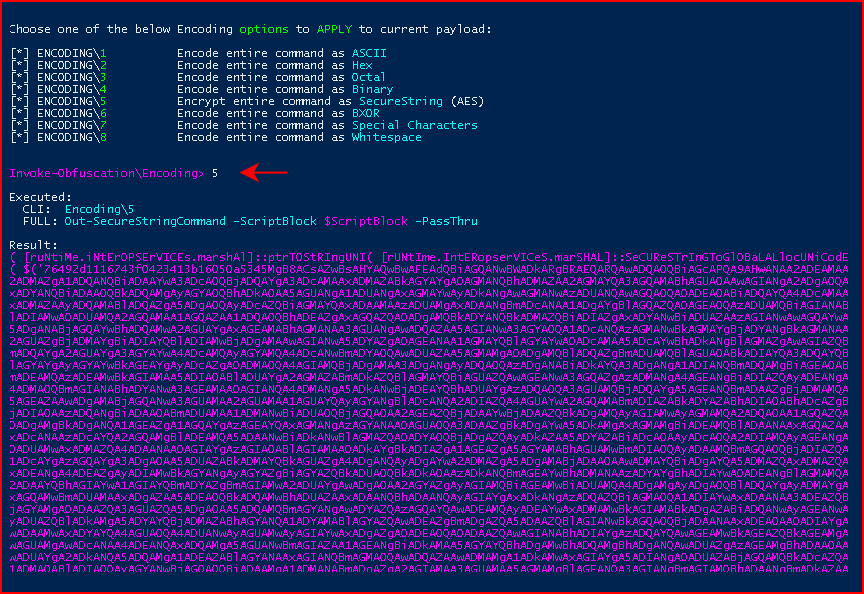Click "[rUNtIme.IntERopserVICeS.marSHAL]::SeCUReSTrInGToGlOBaLALlocUNiCodE" in the result

(x=614, y=257)
